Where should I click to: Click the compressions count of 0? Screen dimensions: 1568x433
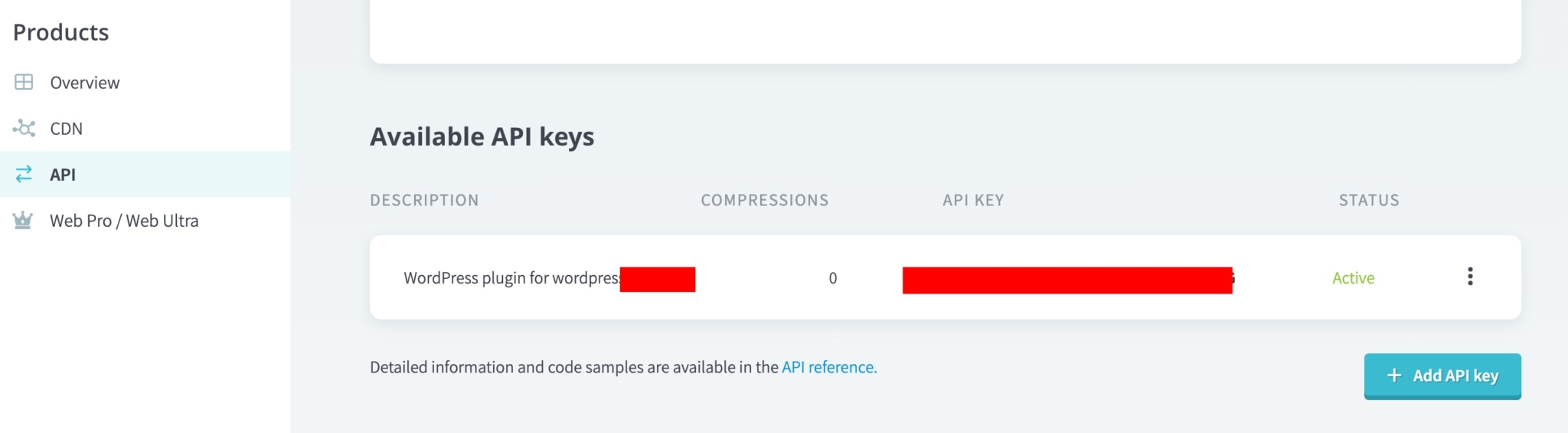(833, 278)
